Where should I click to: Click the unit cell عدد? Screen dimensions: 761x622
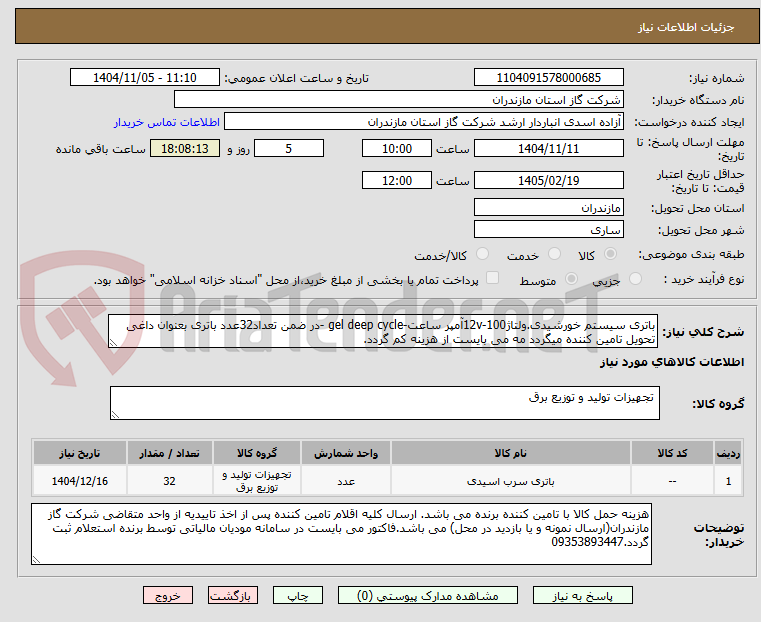click(346, 481)
